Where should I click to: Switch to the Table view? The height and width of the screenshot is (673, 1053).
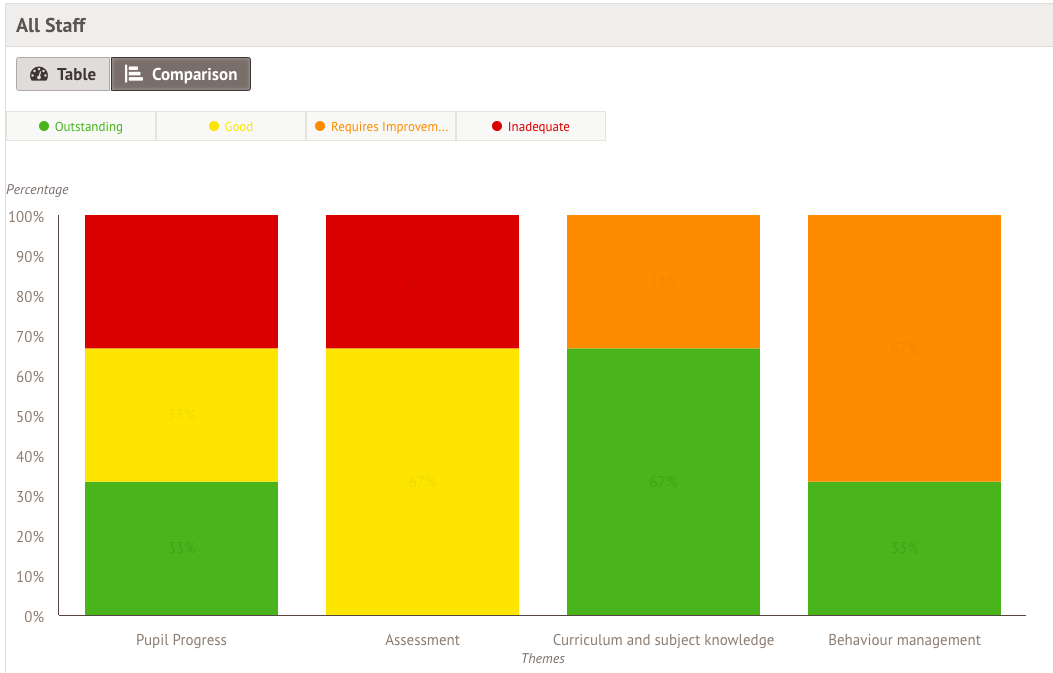(x=62, y=74)
